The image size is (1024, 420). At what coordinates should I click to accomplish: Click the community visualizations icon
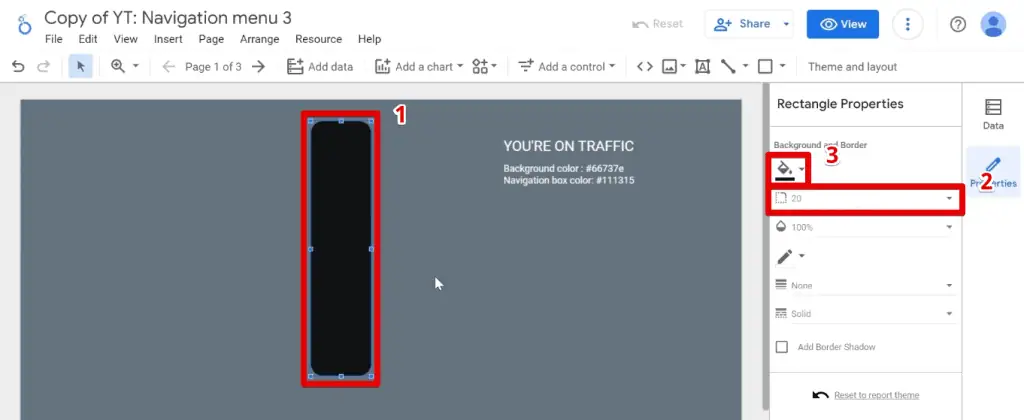click(480, 67)
